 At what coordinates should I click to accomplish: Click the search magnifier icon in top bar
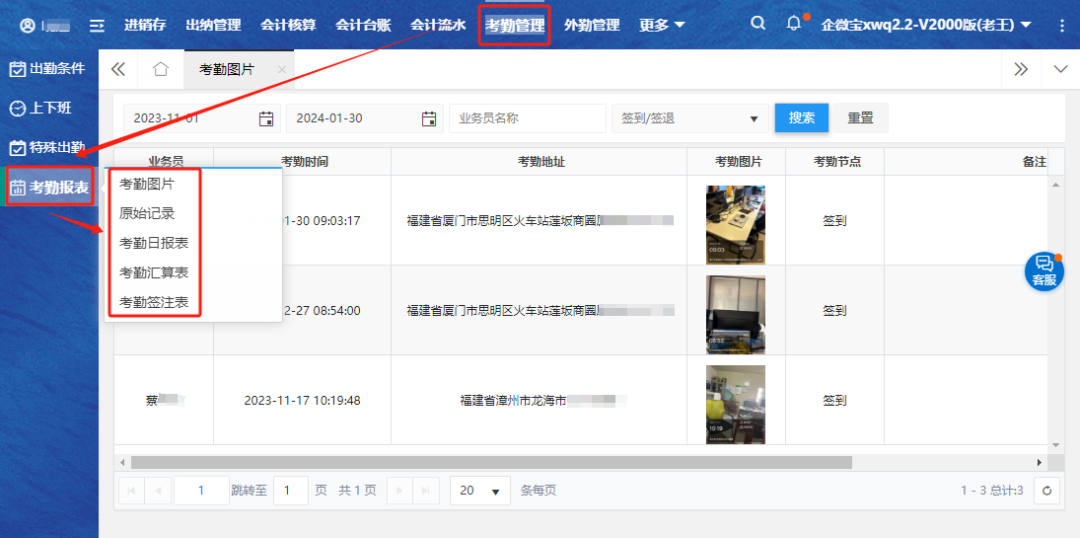click(x=758, y=24)
